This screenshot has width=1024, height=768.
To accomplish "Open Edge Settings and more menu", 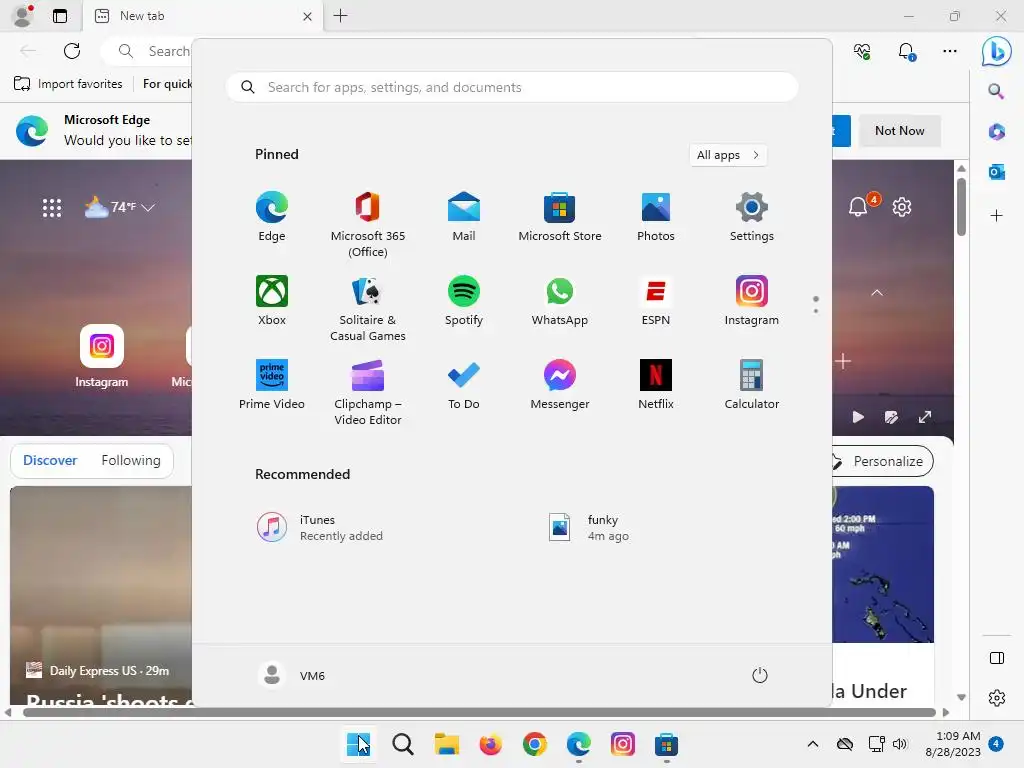I will pos(950,51).
